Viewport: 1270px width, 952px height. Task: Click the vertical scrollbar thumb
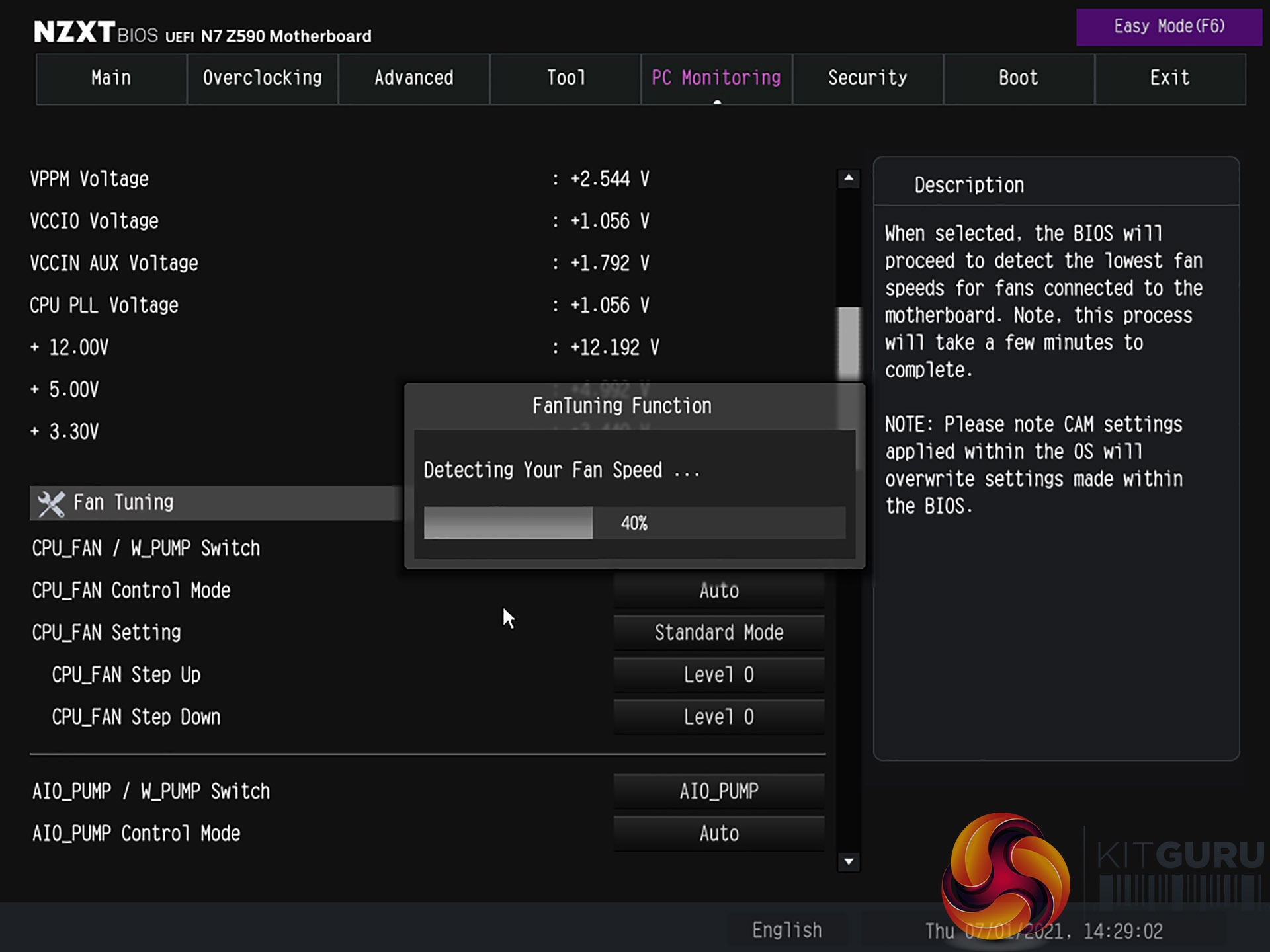point(849,344)
